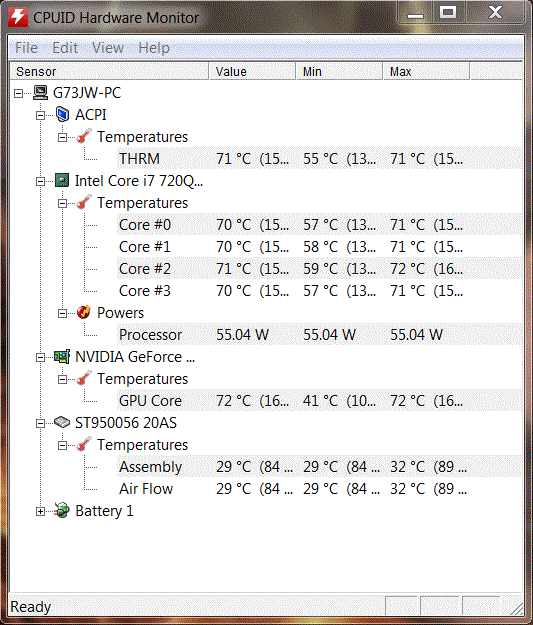The height and width of the screenshot is (625, 533).
Task: Select the Air Flow temperature row
Action: point(320,489)
